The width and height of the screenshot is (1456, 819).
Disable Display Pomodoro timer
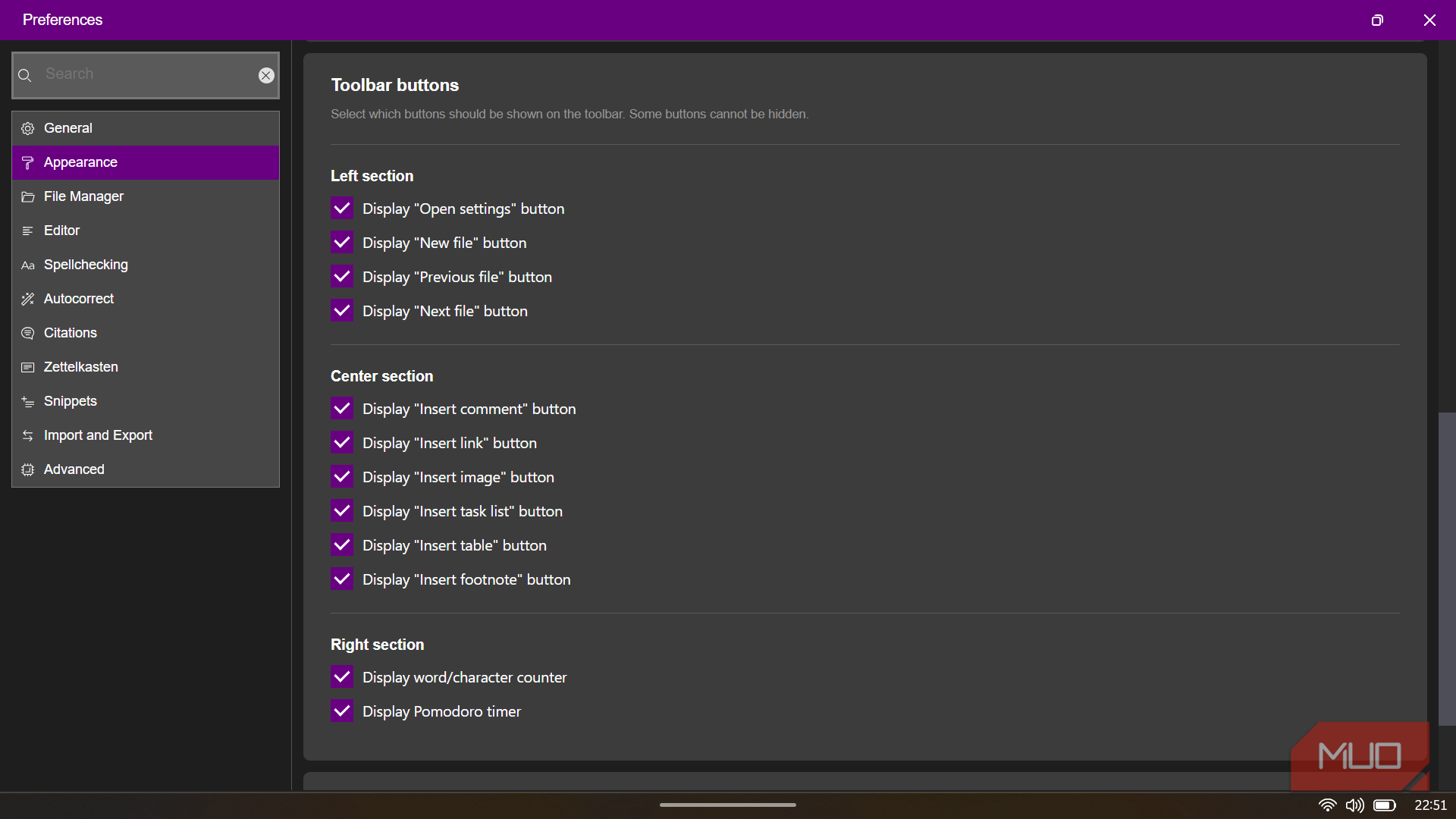(x=342, y=711)
